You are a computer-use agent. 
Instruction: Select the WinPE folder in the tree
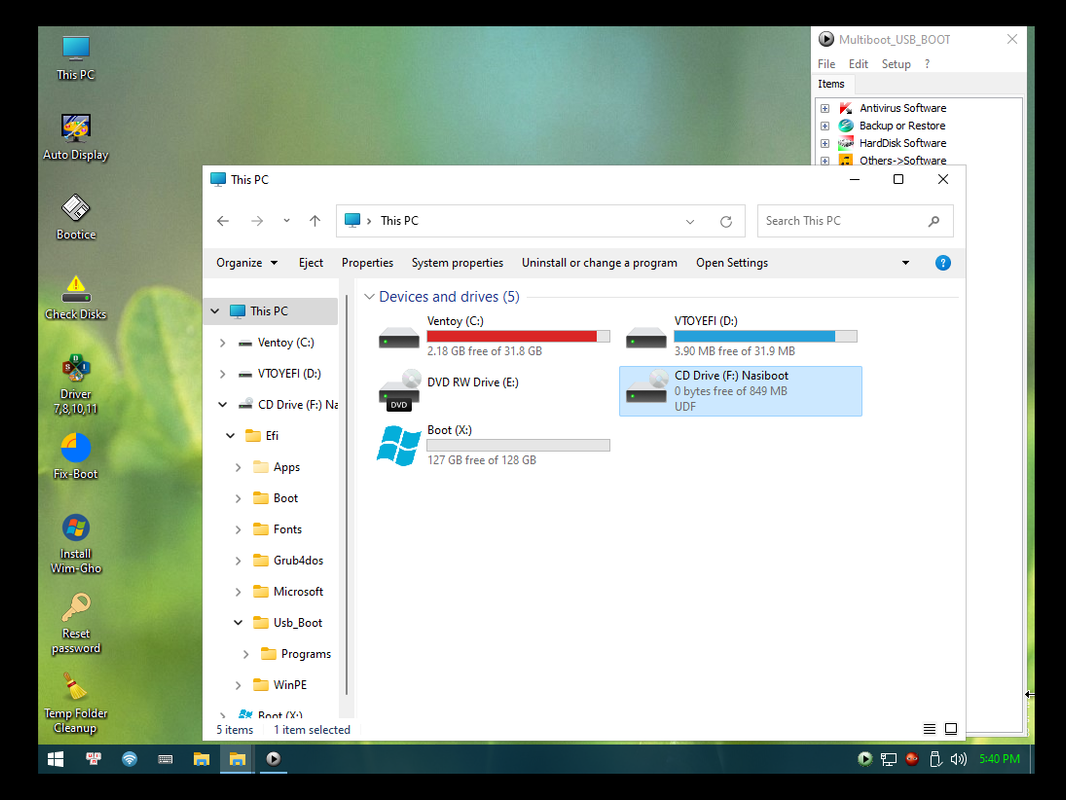coord(290,685)
